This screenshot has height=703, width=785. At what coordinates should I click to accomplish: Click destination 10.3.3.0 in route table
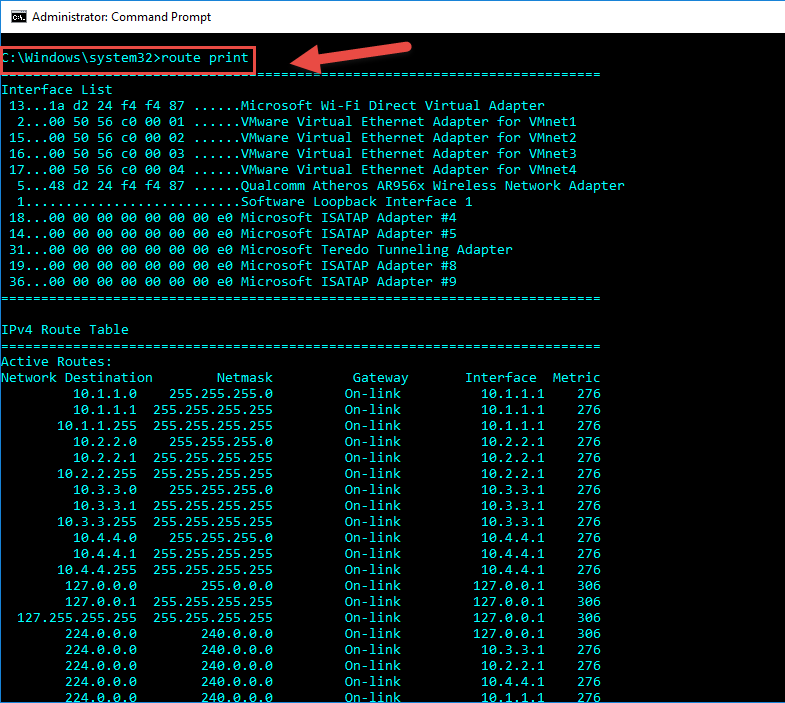pos(105,490)
